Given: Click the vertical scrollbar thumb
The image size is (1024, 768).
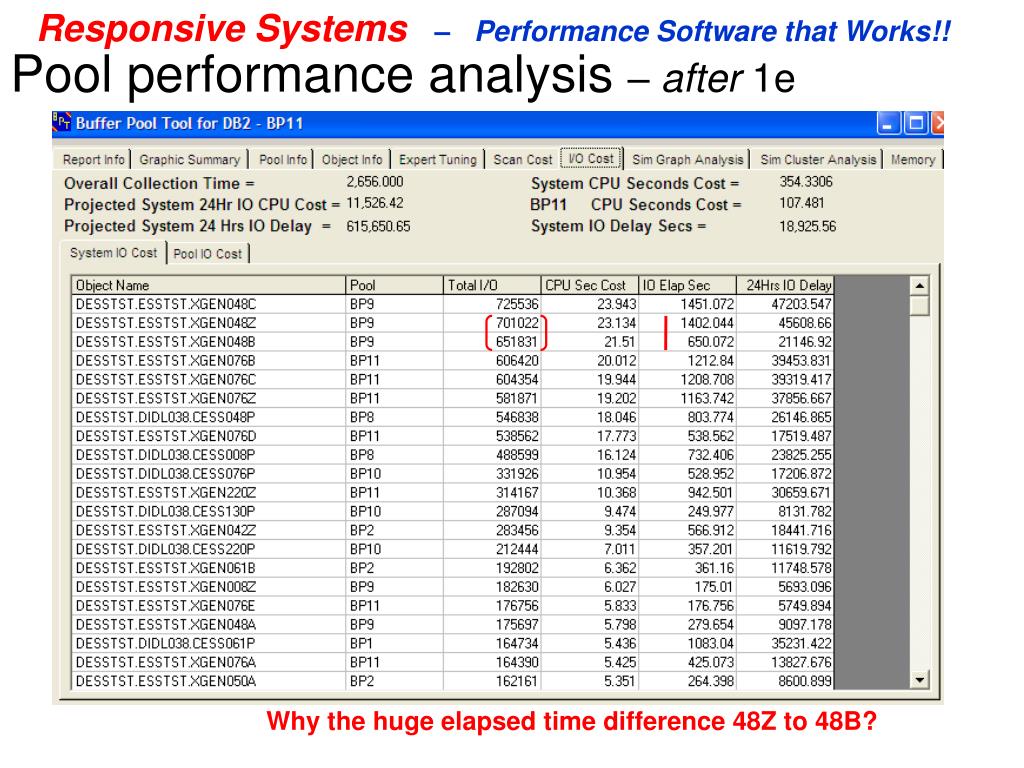Looking at the screenshot, I should click(x=920, y=305).
